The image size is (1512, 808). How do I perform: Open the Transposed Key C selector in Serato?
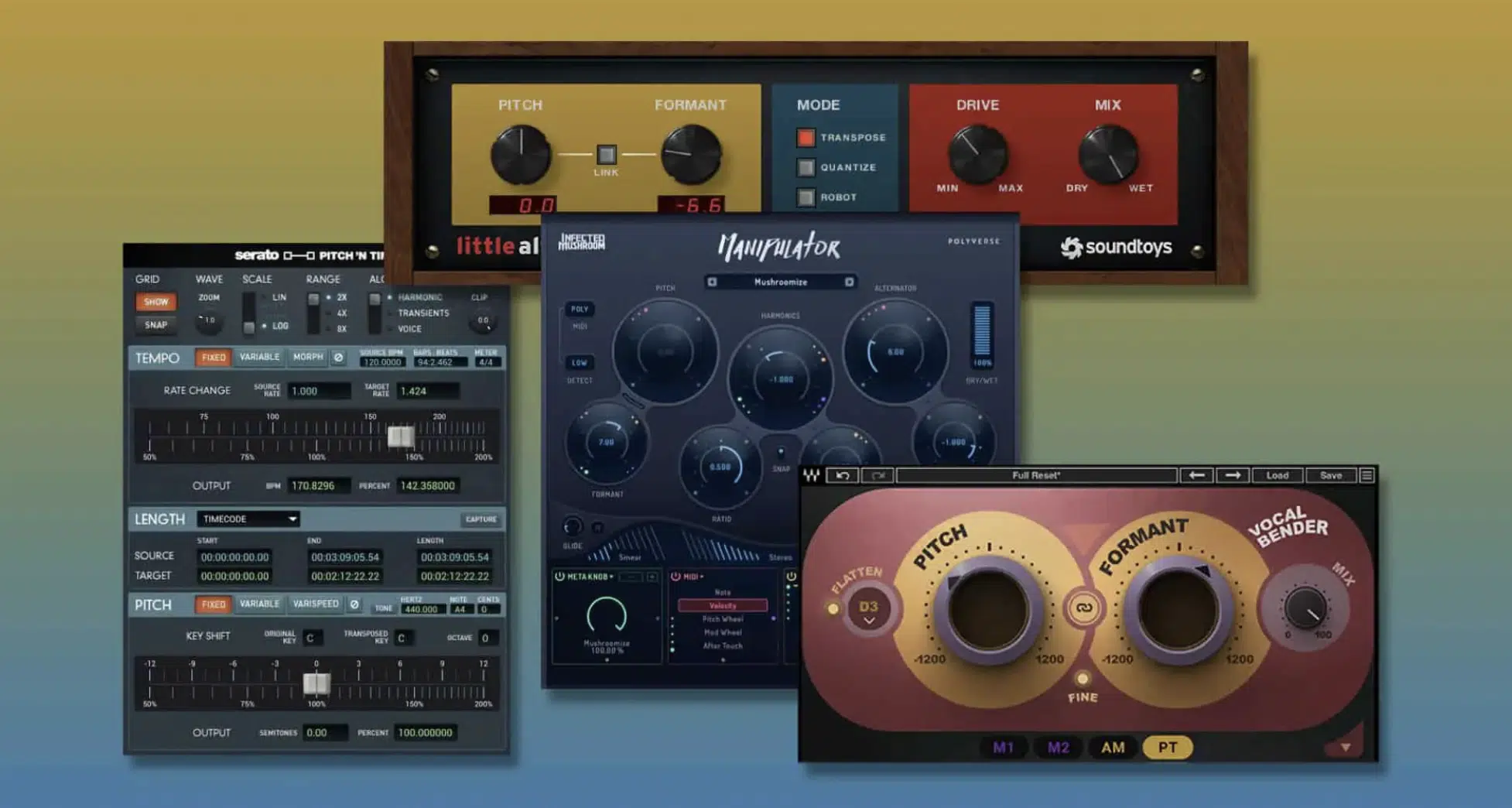pos(403,638)
